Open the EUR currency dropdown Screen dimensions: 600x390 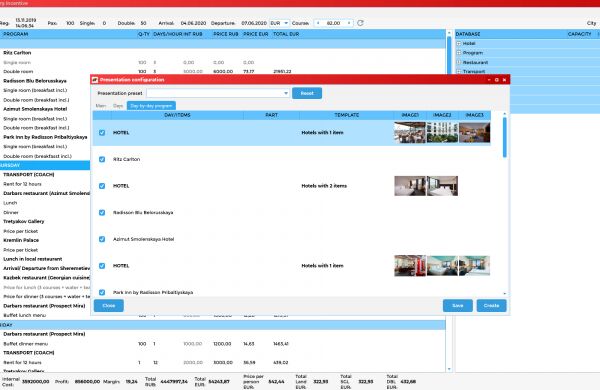(286, 23)
